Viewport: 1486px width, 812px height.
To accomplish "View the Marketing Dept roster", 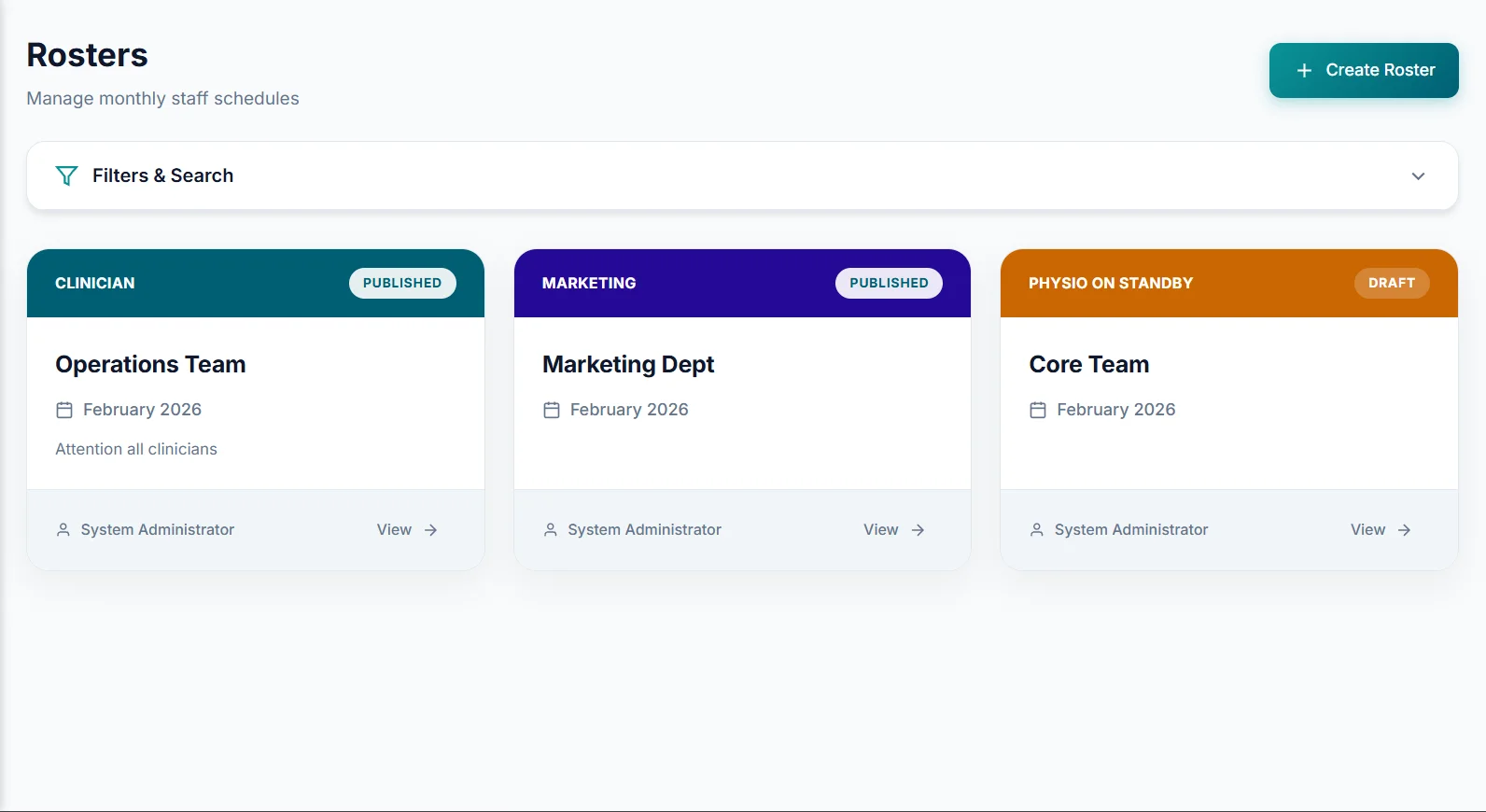I will 880,530.
